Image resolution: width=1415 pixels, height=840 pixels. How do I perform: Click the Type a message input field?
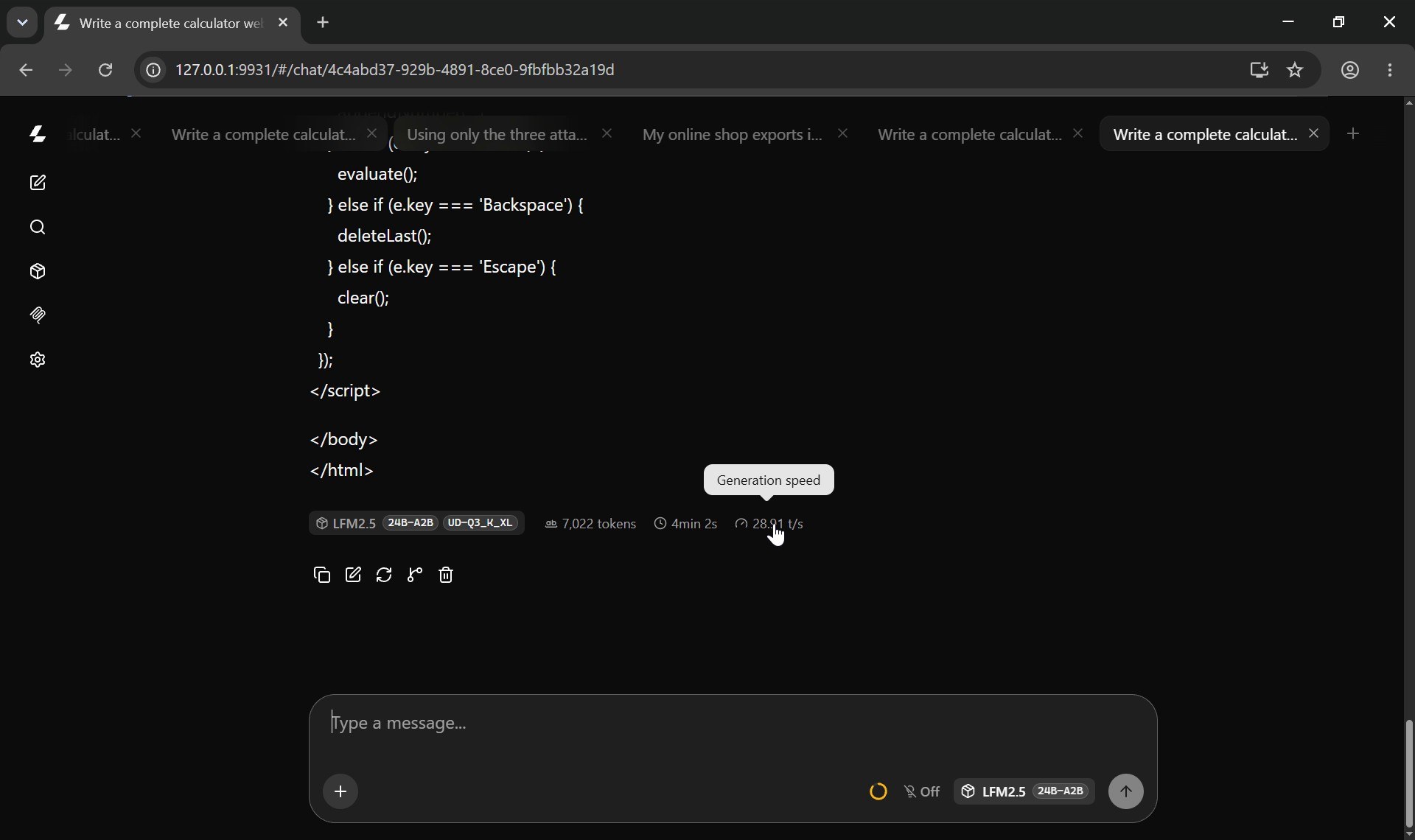733,724
